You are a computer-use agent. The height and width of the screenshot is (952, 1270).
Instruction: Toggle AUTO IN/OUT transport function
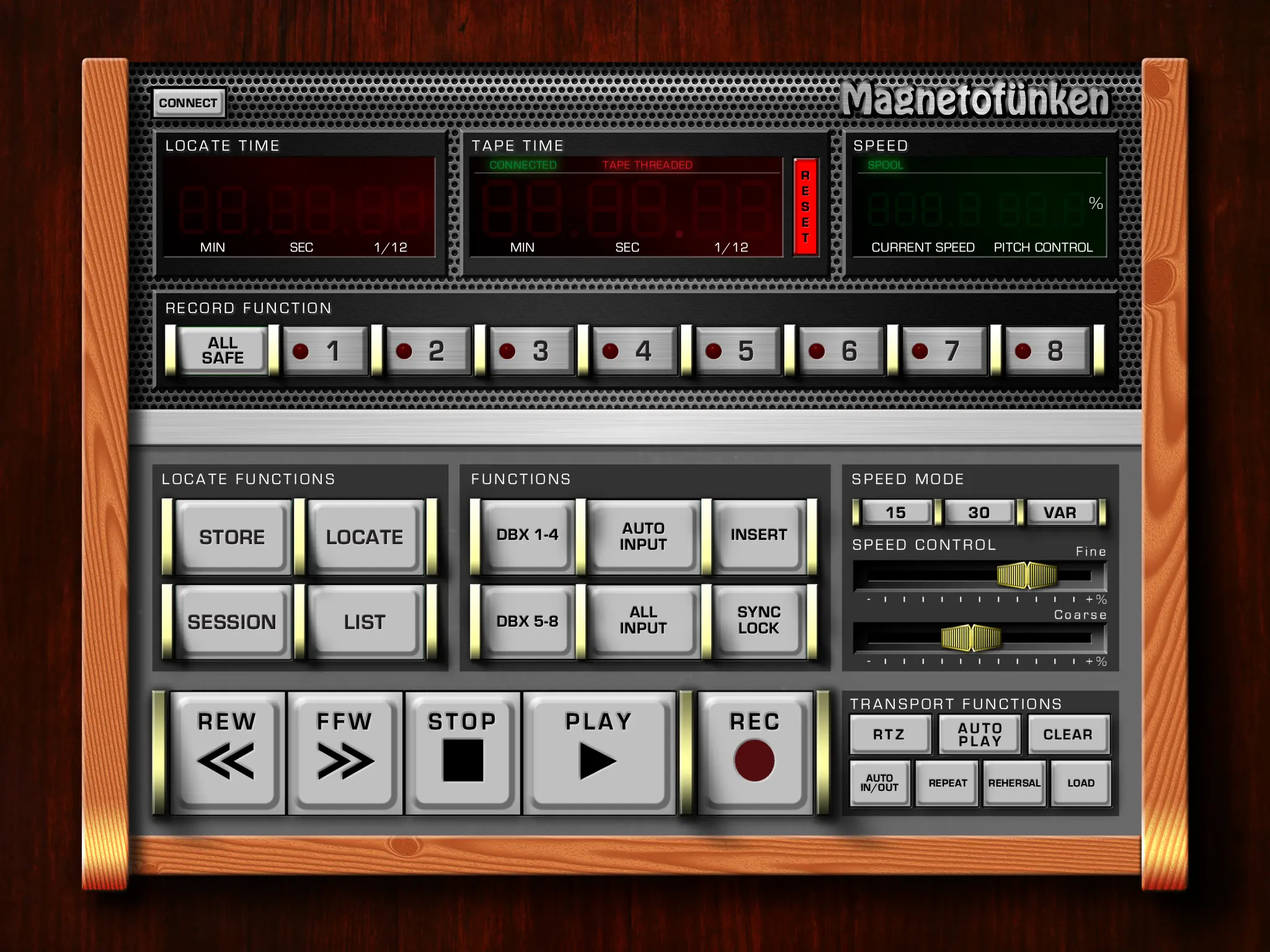tap(880, 783)
